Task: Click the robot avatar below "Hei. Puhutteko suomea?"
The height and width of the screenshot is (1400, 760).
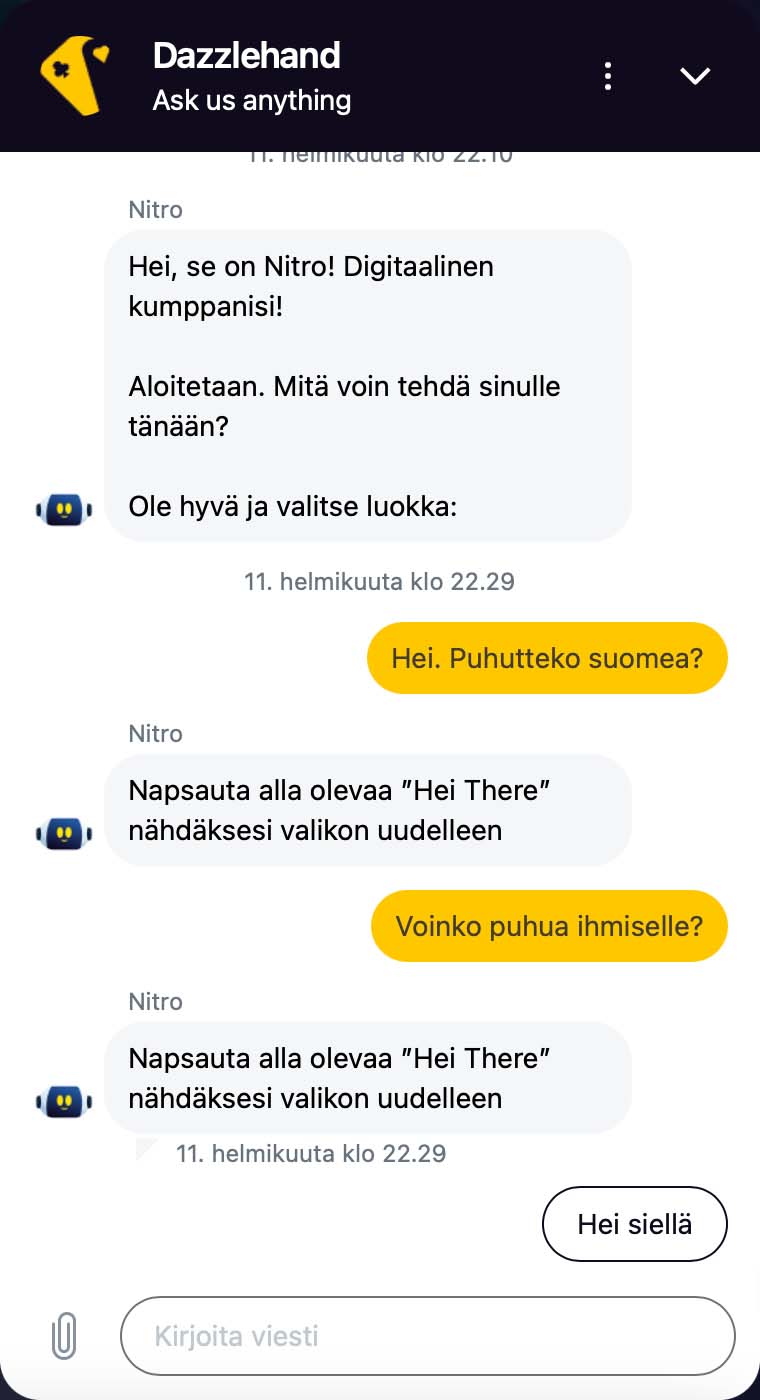Action: 64,832
